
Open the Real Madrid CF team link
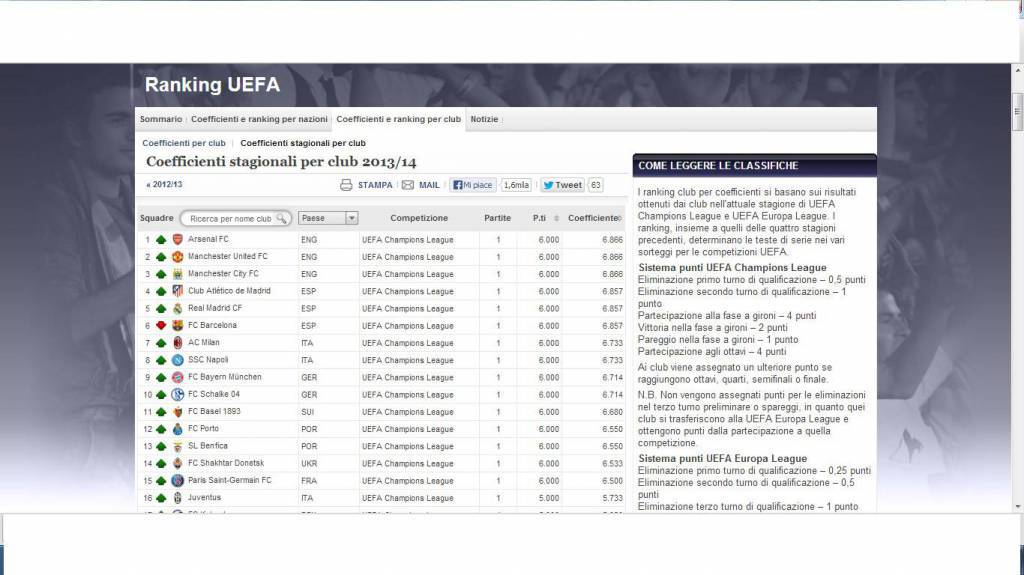coord(215,309)
